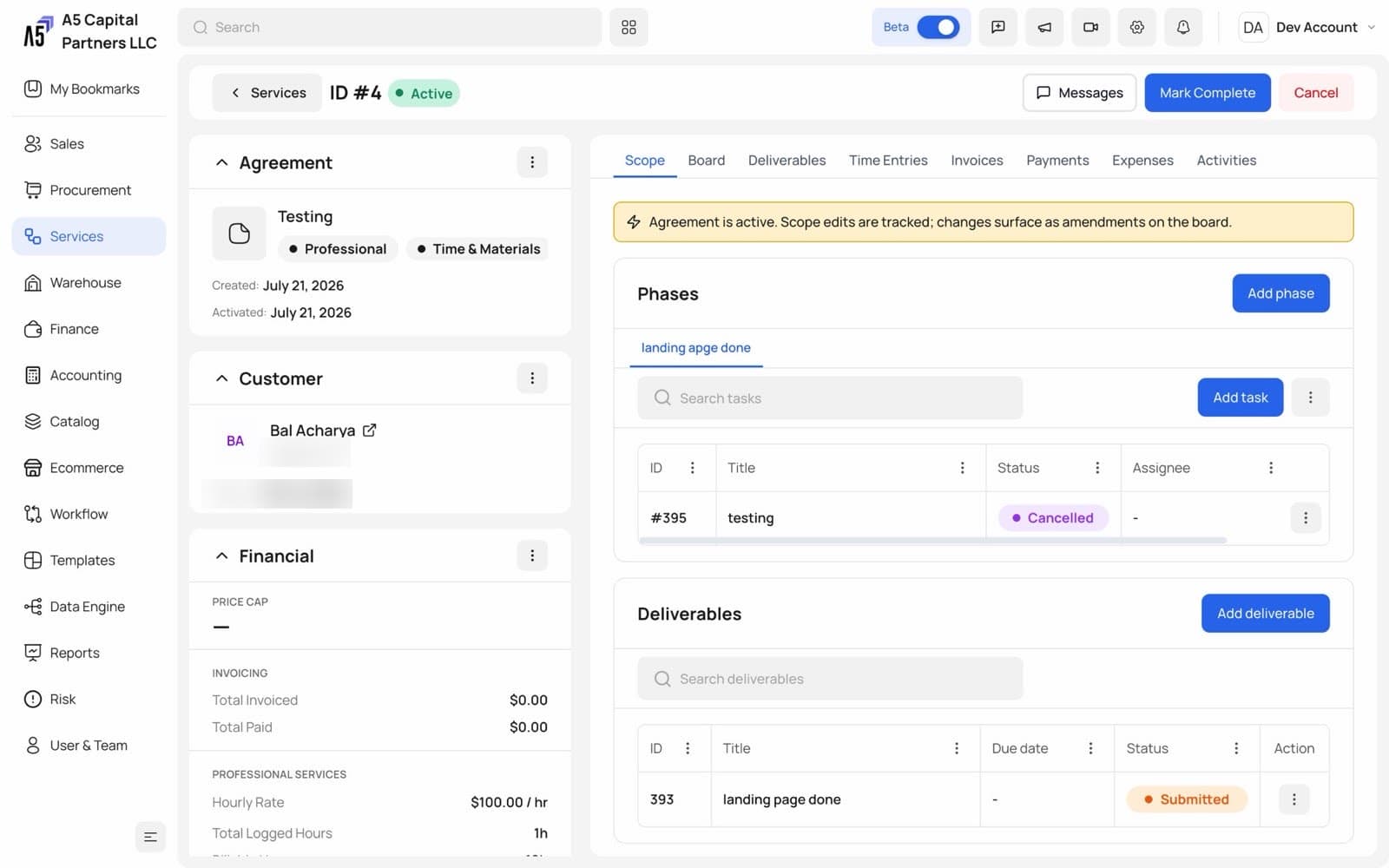
Task: Click the Add task button
Action: click(1240, 398)
